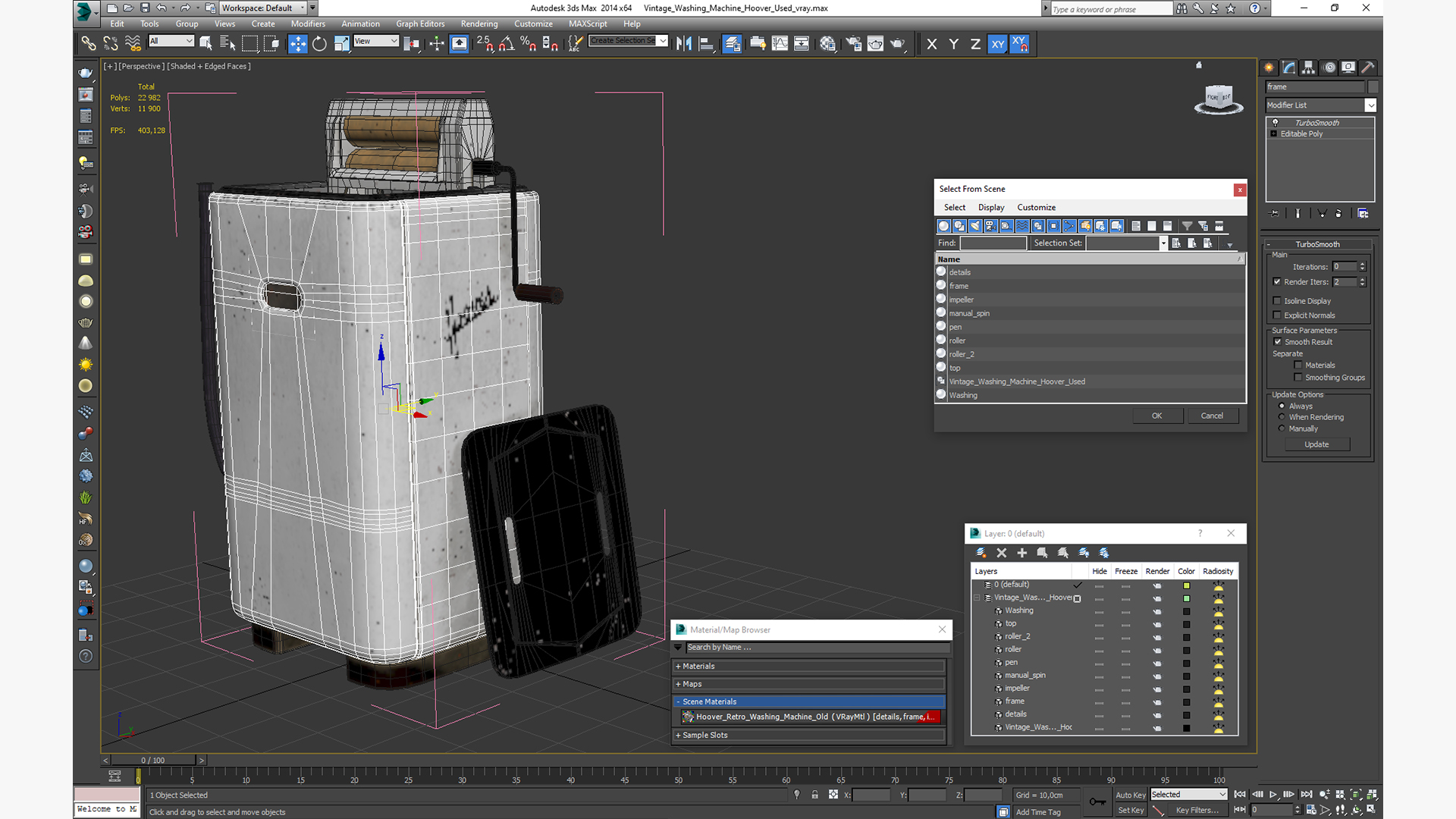Restrict transform to X axis
The width and height of the screenshot is (1456, 819).
pyautogui.click(x=932, y=44)
